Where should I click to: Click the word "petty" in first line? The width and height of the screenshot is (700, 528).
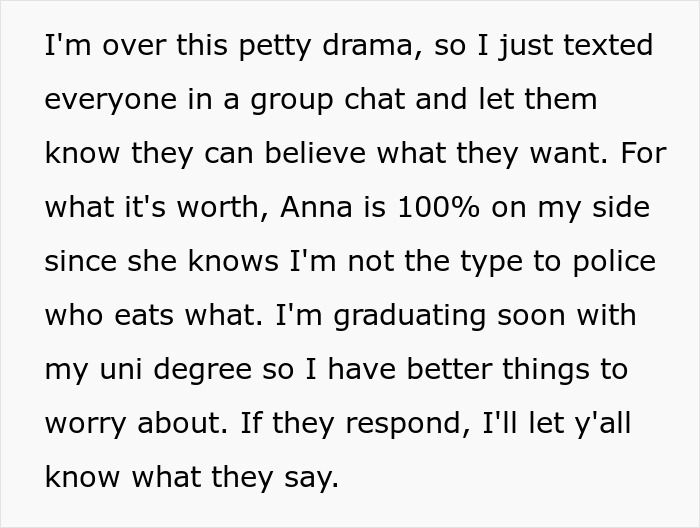coord(270,46)
